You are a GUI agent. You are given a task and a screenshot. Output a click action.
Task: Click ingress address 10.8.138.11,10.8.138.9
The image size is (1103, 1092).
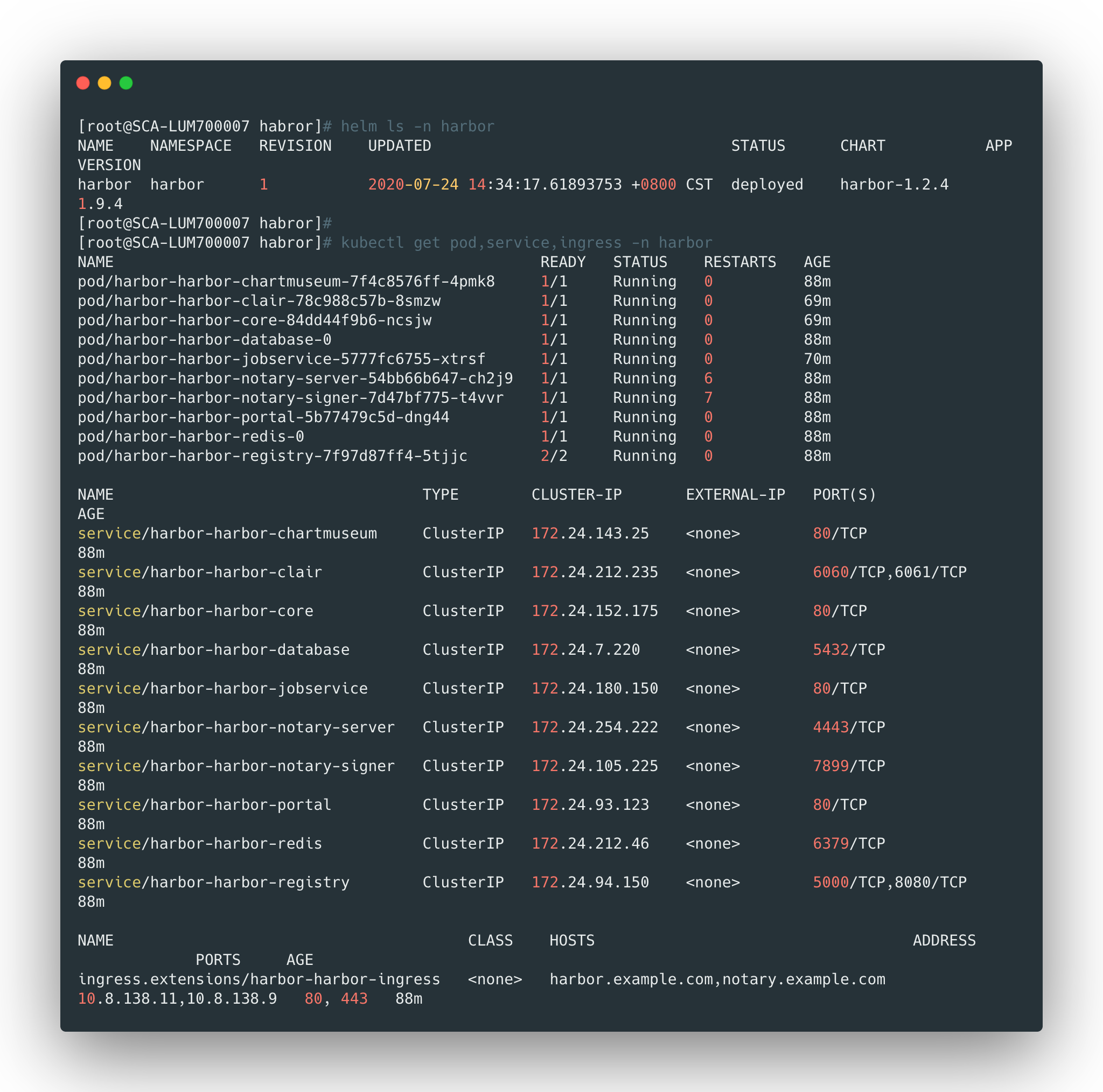tap(177, 999)
